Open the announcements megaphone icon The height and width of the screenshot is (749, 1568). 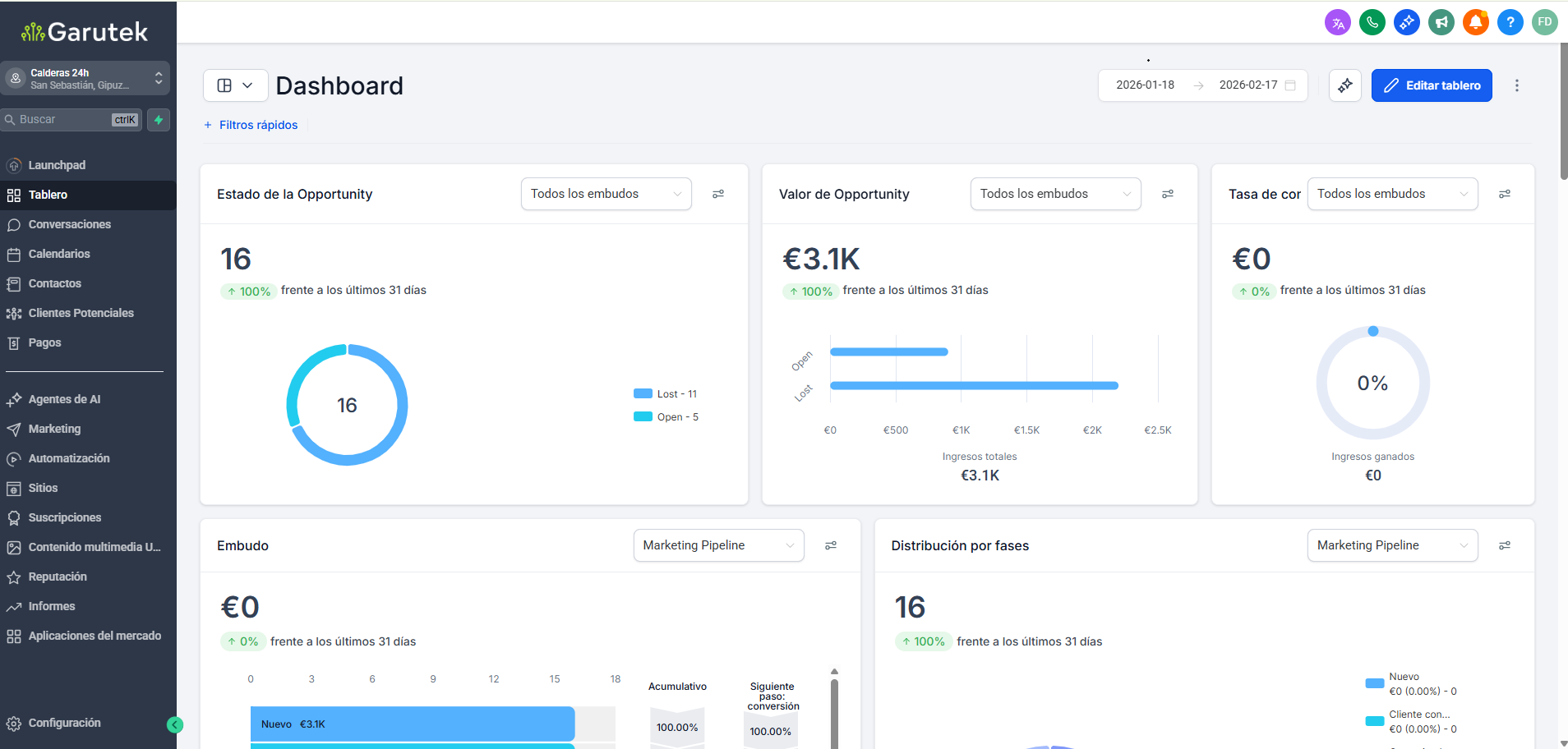tap(1441, 22)
